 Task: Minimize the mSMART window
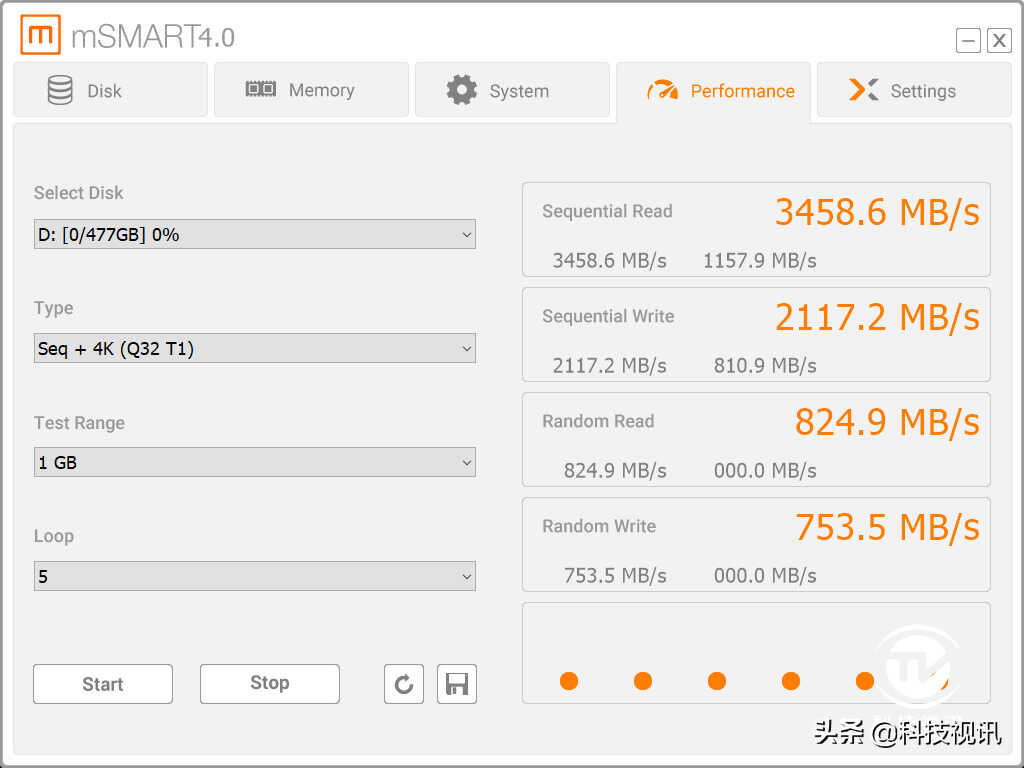coord(968,41)
